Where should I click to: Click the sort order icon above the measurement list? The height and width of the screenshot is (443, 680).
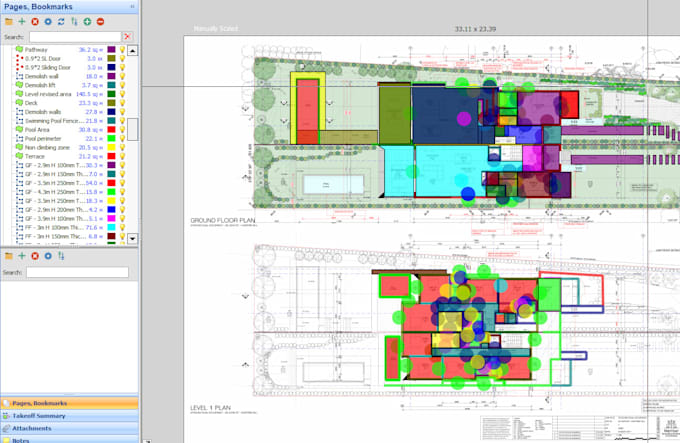[74, 22]
